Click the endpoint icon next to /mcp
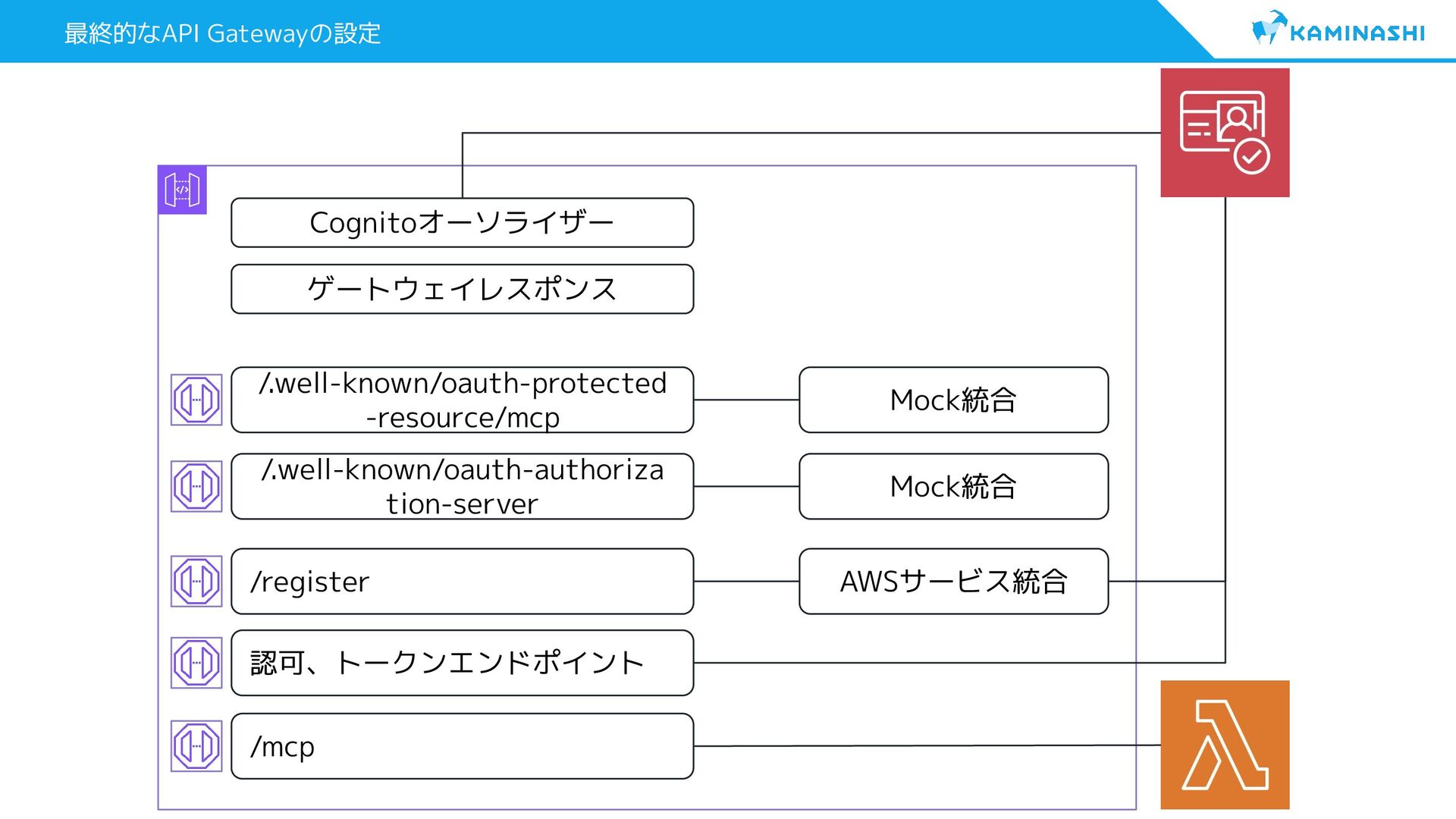Image resolution: width=1456 pixels, height=819 pixels. click(196, 746)
